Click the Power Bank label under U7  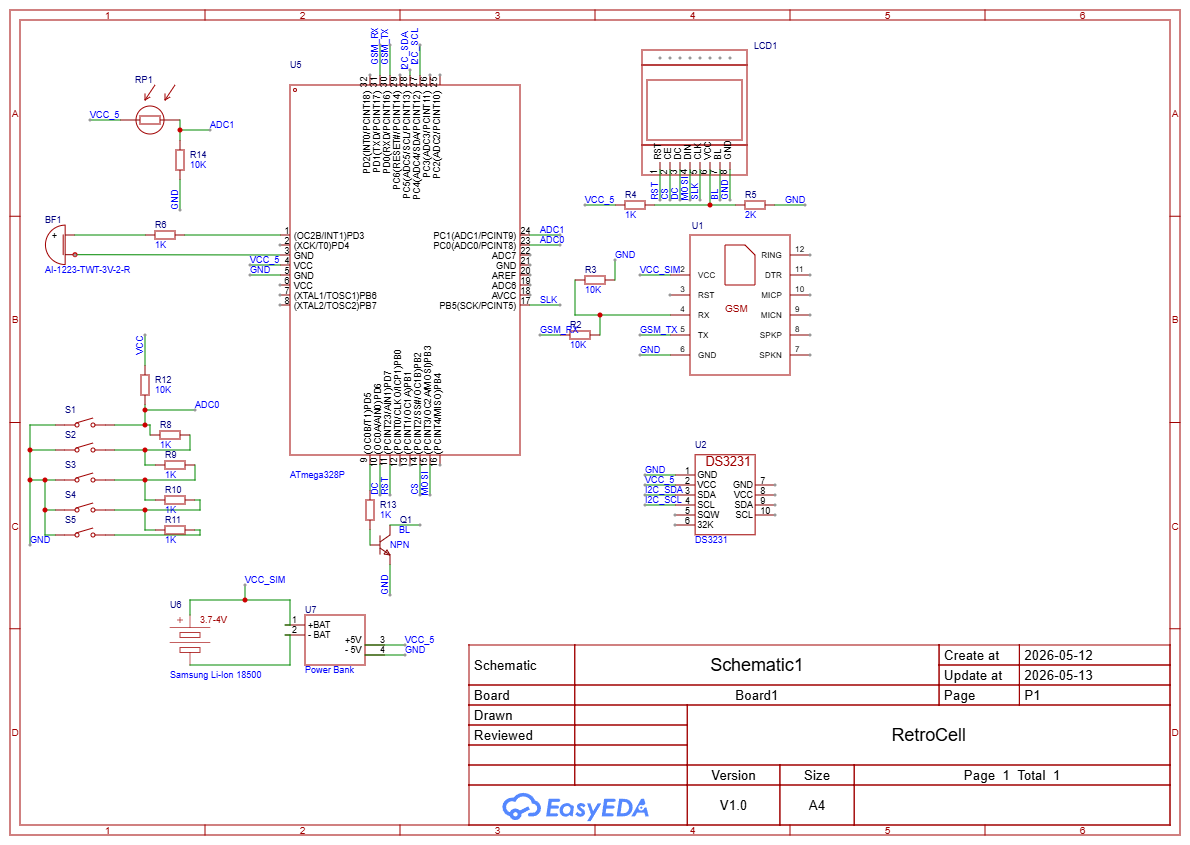pos(329,670)
